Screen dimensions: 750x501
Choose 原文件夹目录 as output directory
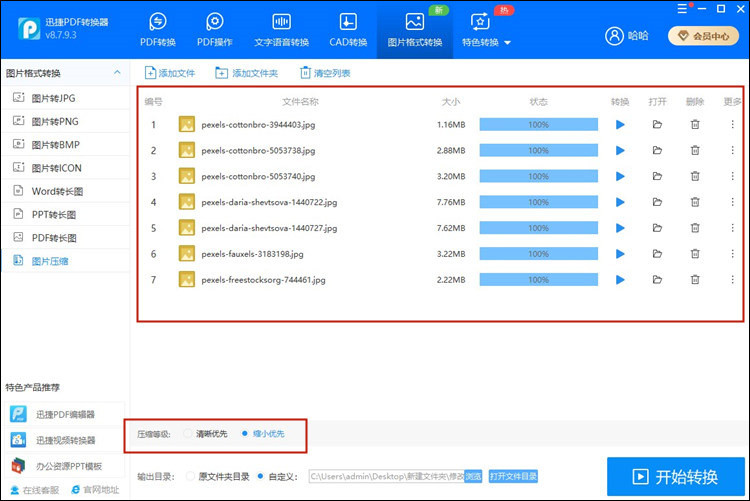click(191, 477)
